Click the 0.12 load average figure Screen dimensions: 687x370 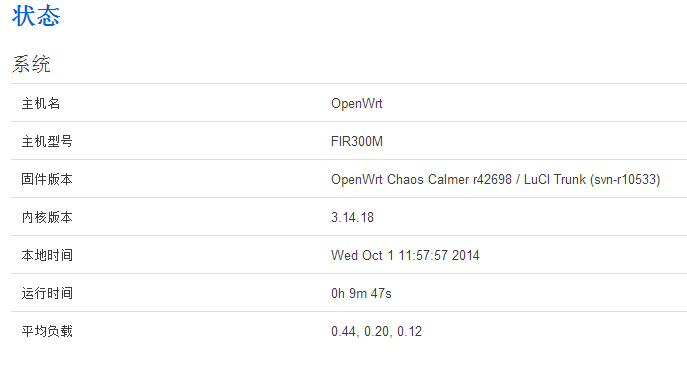pos(410,331)
